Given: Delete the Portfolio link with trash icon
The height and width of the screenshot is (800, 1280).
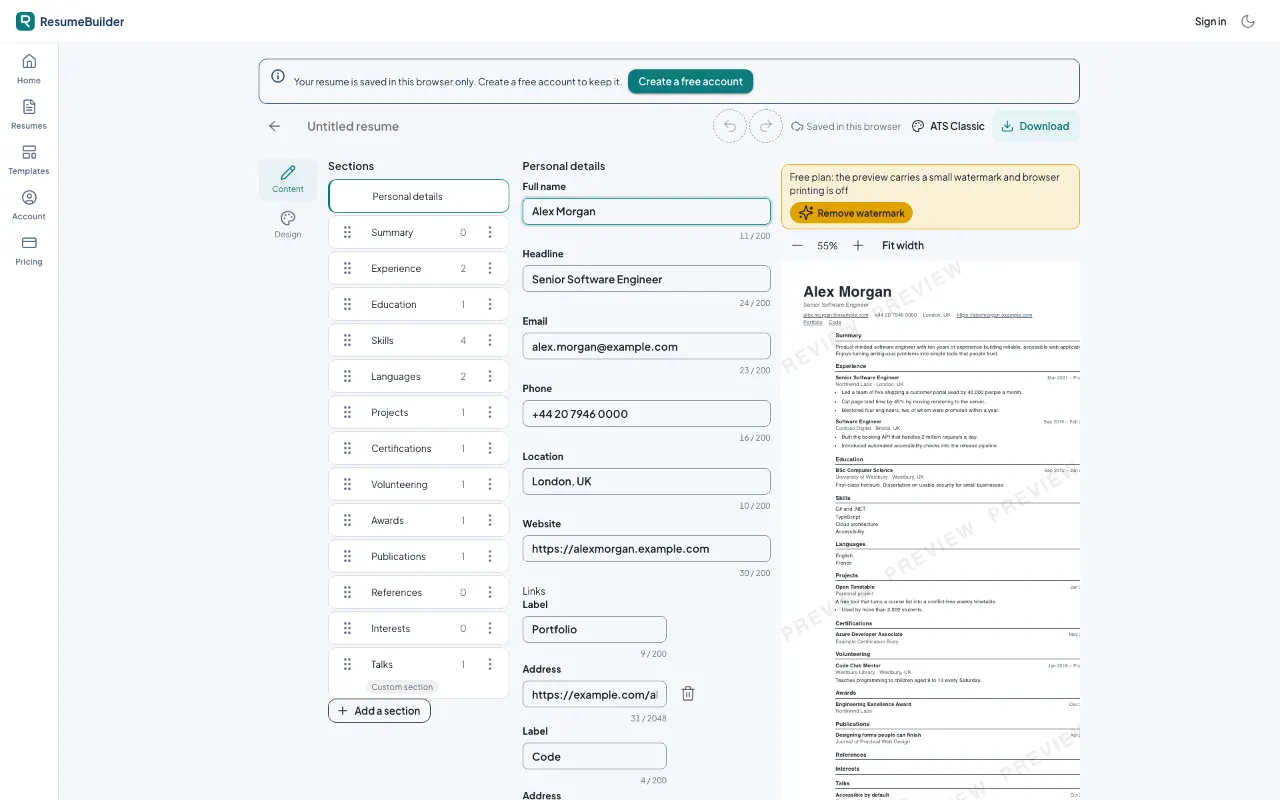Looking at the screenshot, I should (x=688, y=694).
